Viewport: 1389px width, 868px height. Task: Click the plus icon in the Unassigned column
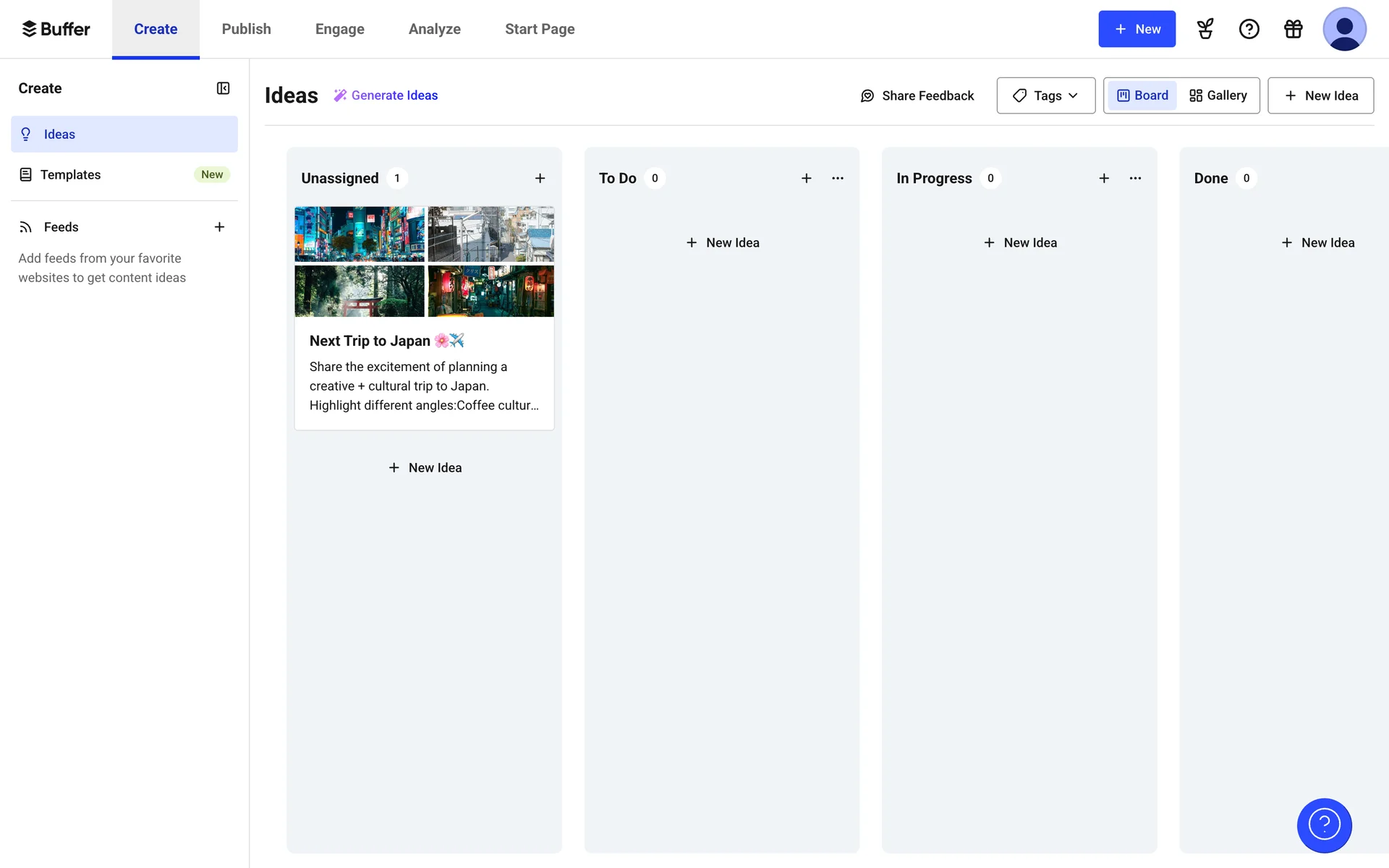(x=540, y=178)
